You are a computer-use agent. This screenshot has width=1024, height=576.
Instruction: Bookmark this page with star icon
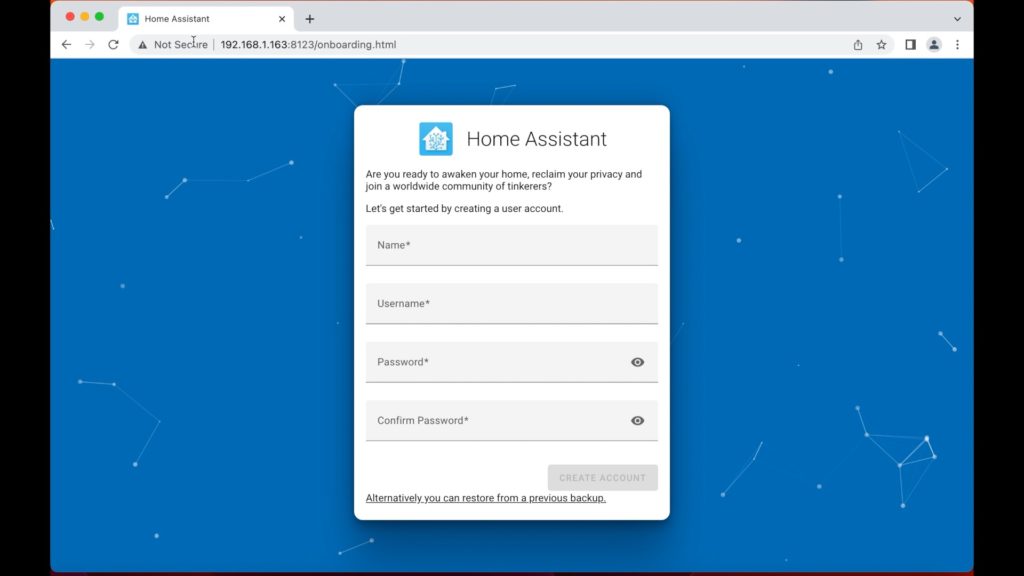pyautogui.click(x=882, y=44)
